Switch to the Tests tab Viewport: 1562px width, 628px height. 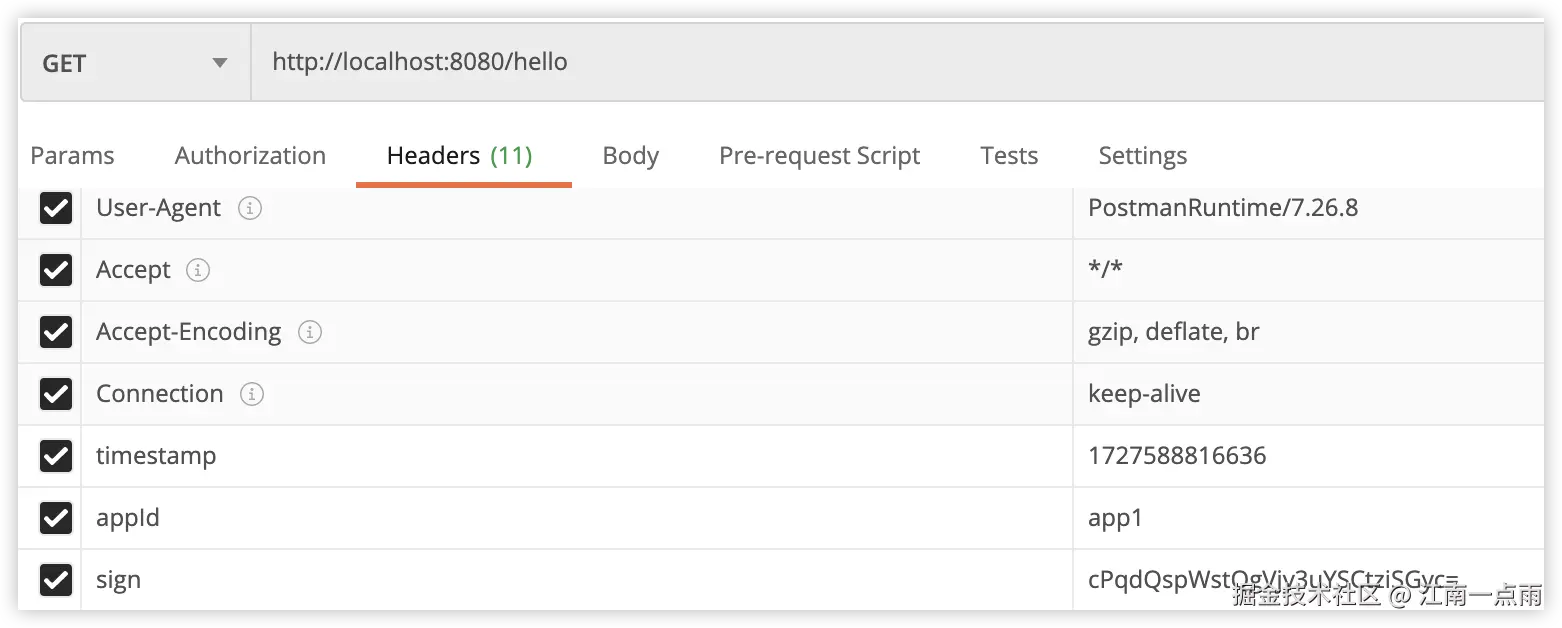click(1009, 156)
